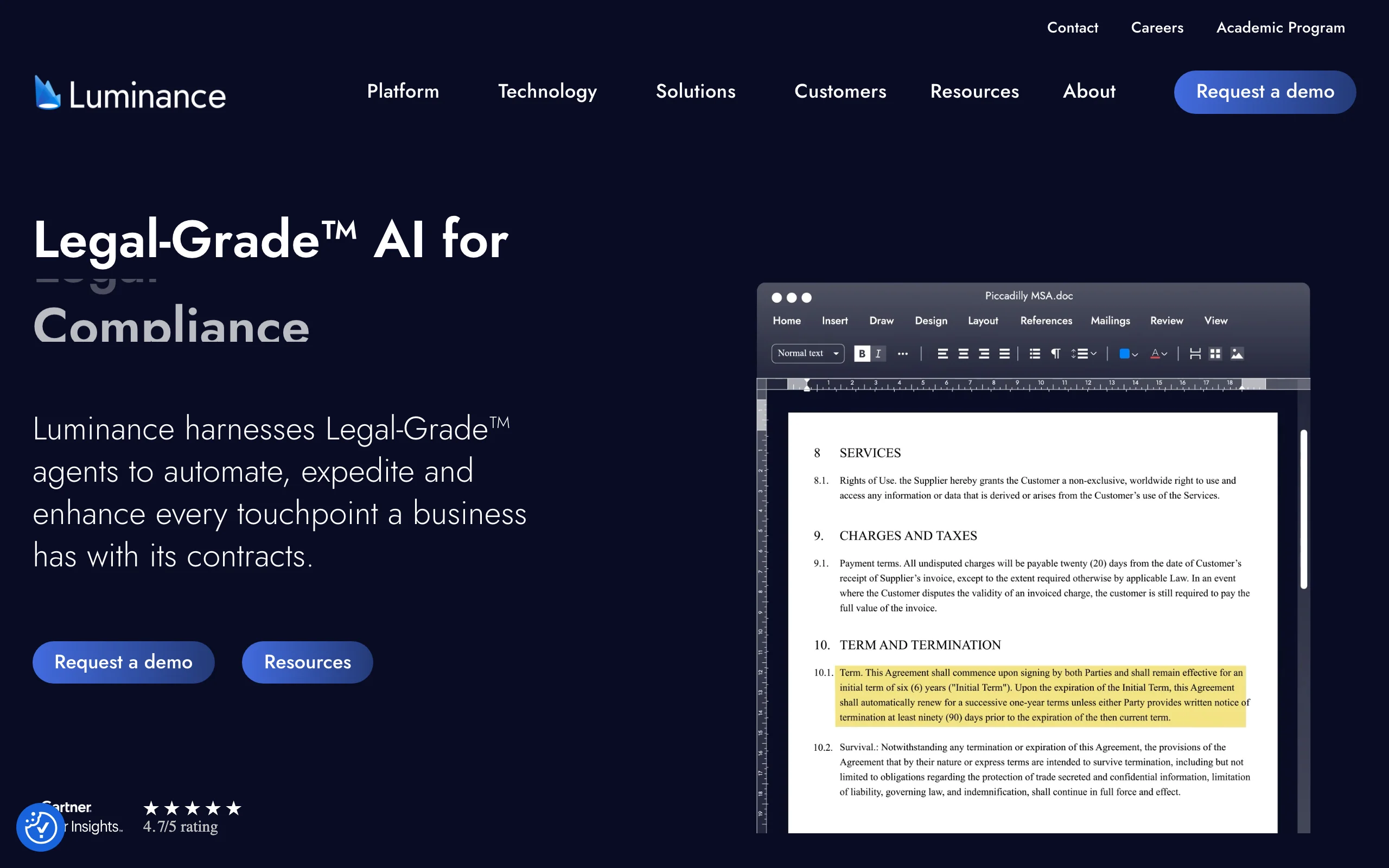Switch to the Layout tab
This screenshot has height=868, width=1389.
click(983, 320)
